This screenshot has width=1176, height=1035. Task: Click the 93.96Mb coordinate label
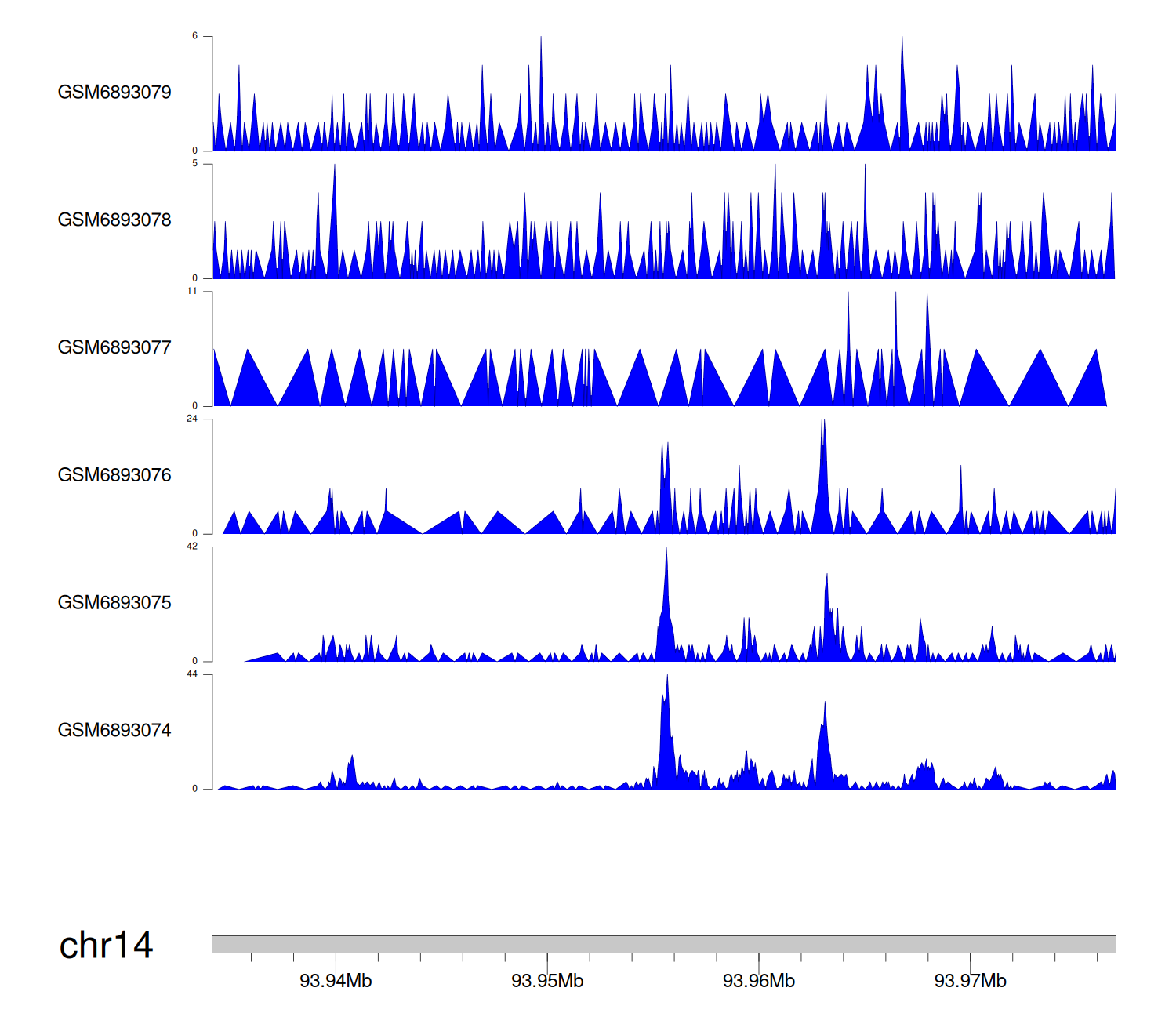click(x=759, y=981)
